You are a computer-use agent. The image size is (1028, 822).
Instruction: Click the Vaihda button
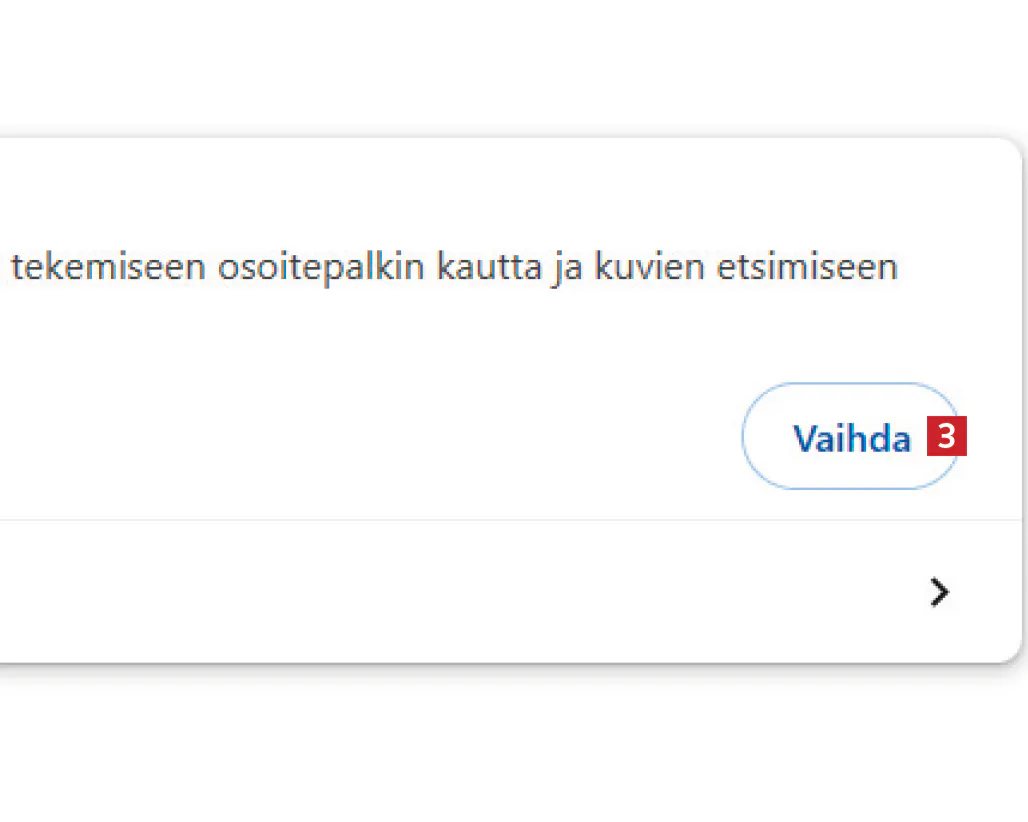coord(850,437)
